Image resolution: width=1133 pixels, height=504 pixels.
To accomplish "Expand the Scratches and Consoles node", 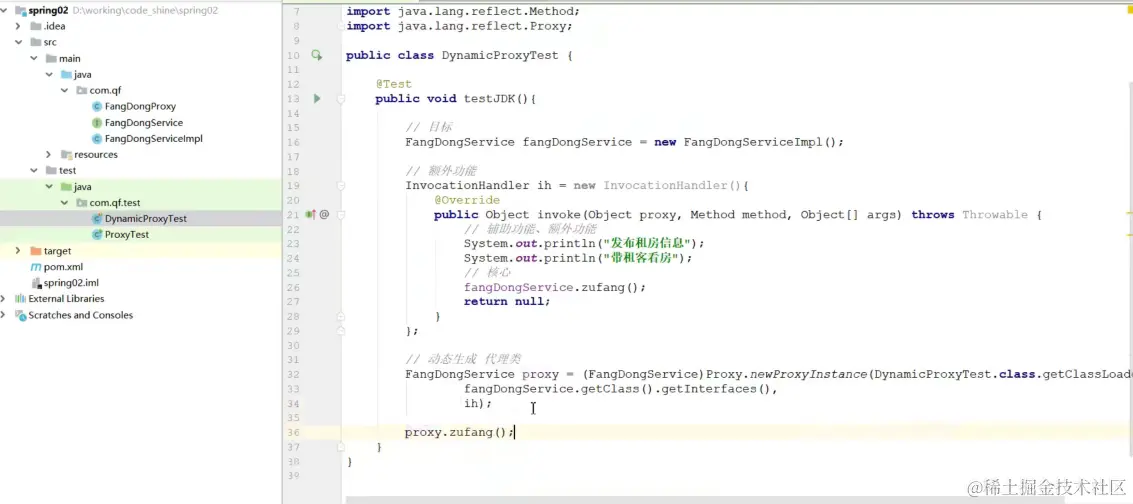I will pos(4,315).
